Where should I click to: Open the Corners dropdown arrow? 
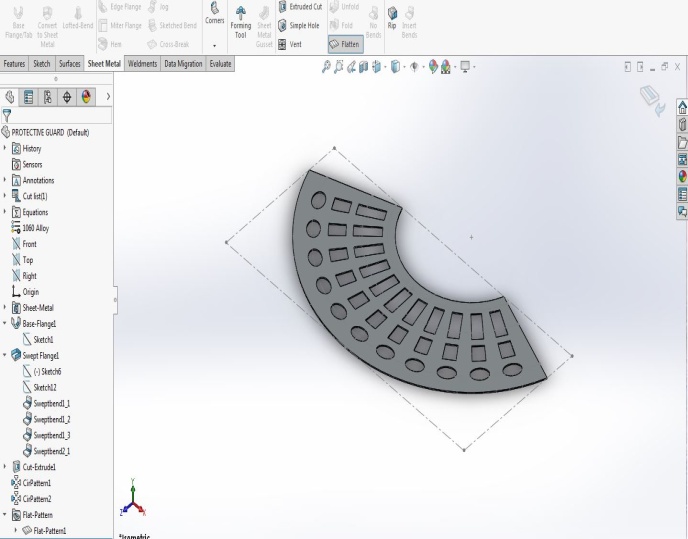(x=215, y=45)
